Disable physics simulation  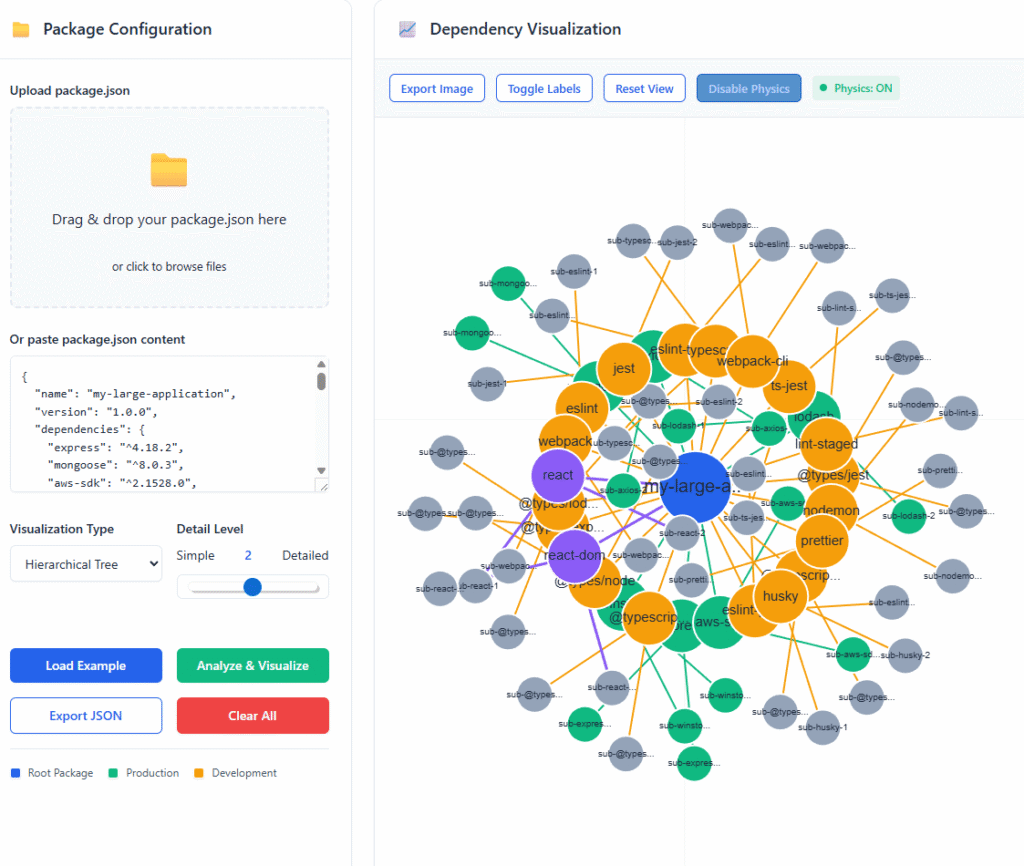point(748,88)
